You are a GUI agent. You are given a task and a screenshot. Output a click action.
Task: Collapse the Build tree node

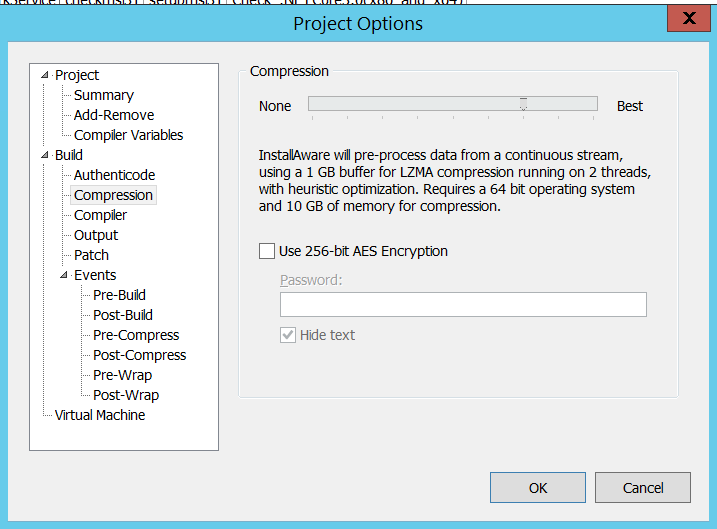tap(45, 155)
